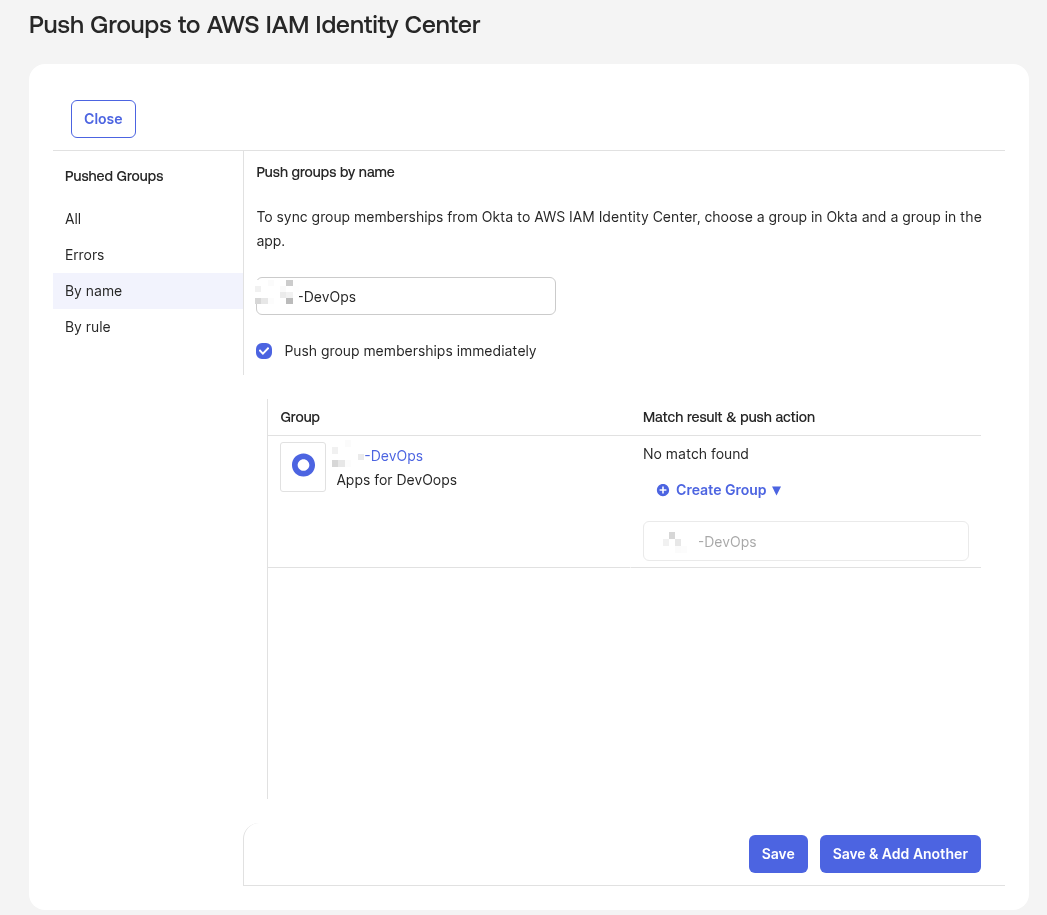
Task: Open the -DevOps group link
Action: point(394,456)
